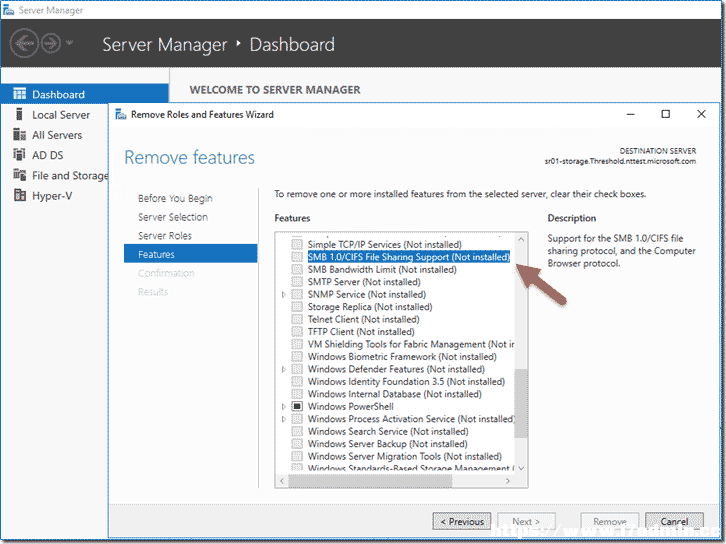Expand the SNMP Service tree node
Screen dimensions: 726x544
pyautogui.click(x=284, y=294)
